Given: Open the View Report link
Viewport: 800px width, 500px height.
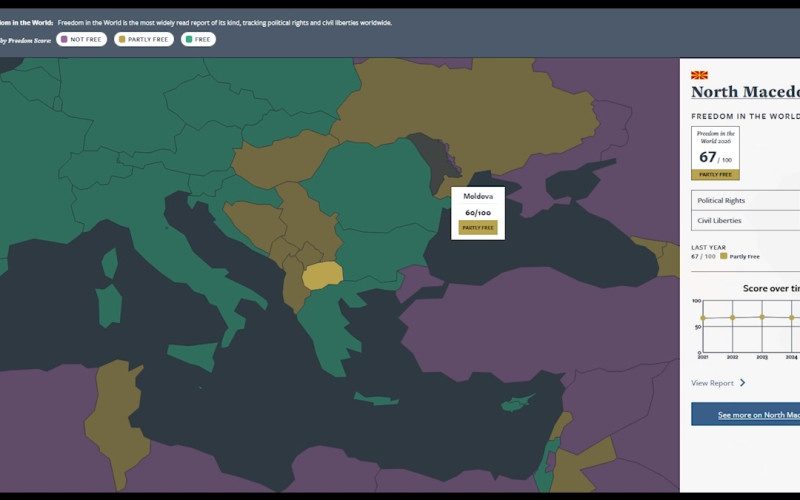Looking at the screenshot, I should [712, 383].
